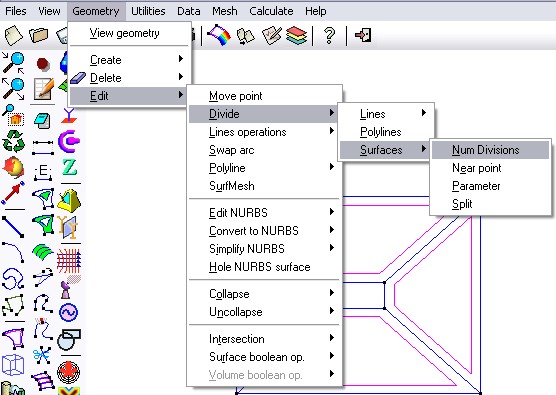Click the scissors intersection tool icon
The width and height of the screenshot is (556, 395).
(42, 355)
